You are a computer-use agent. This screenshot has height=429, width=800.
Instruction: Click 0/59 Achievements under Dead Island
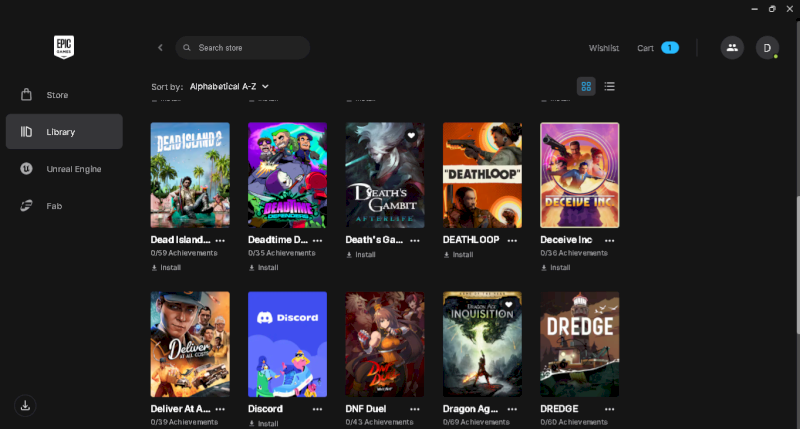point(184,253)
